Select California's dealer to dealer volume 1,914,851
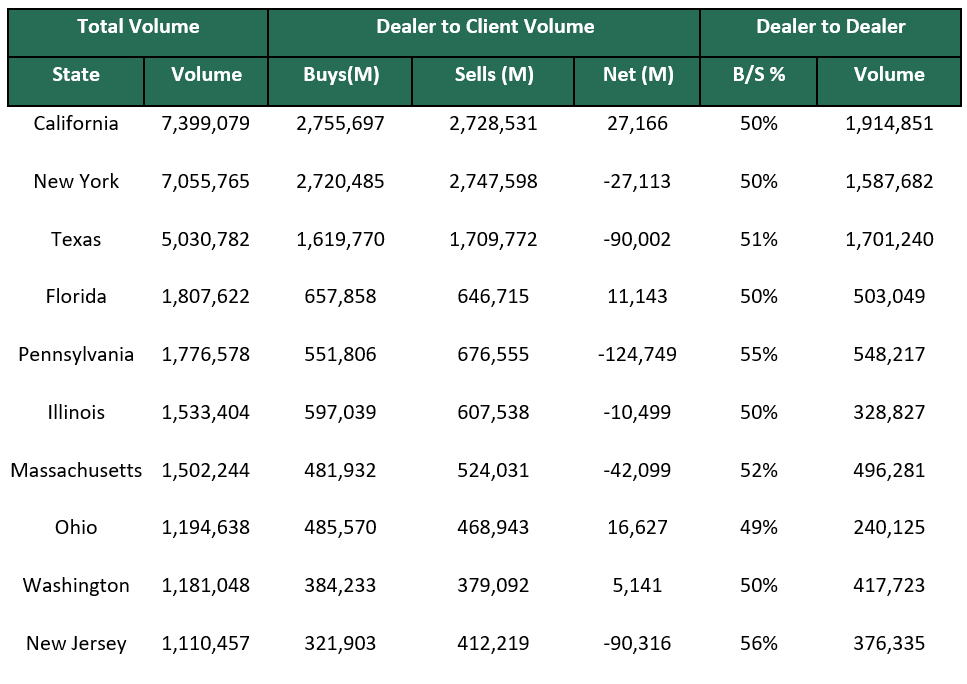 click(x=889, y=124)
